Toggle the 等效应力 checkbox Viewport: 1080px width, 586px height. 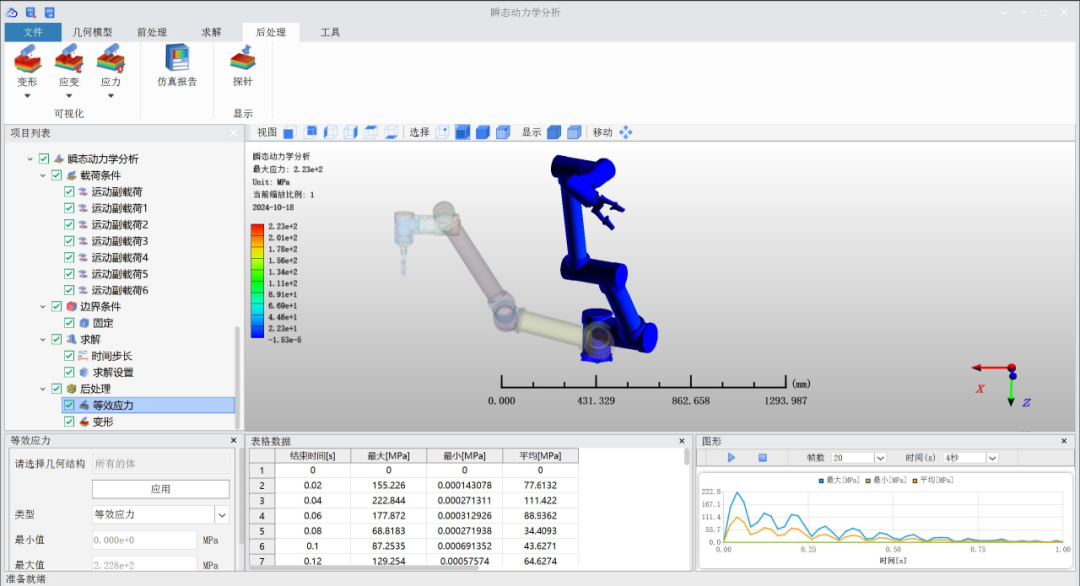click(x=69, y=406)
